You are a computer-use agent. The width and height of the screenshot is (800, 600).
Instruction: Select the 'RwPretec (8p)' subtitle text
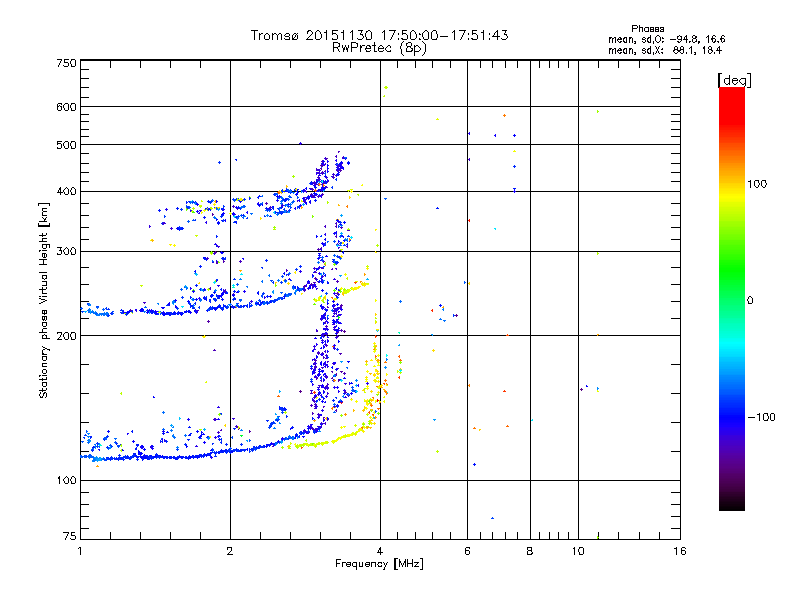pyautogui.click(x=379, y=48)
